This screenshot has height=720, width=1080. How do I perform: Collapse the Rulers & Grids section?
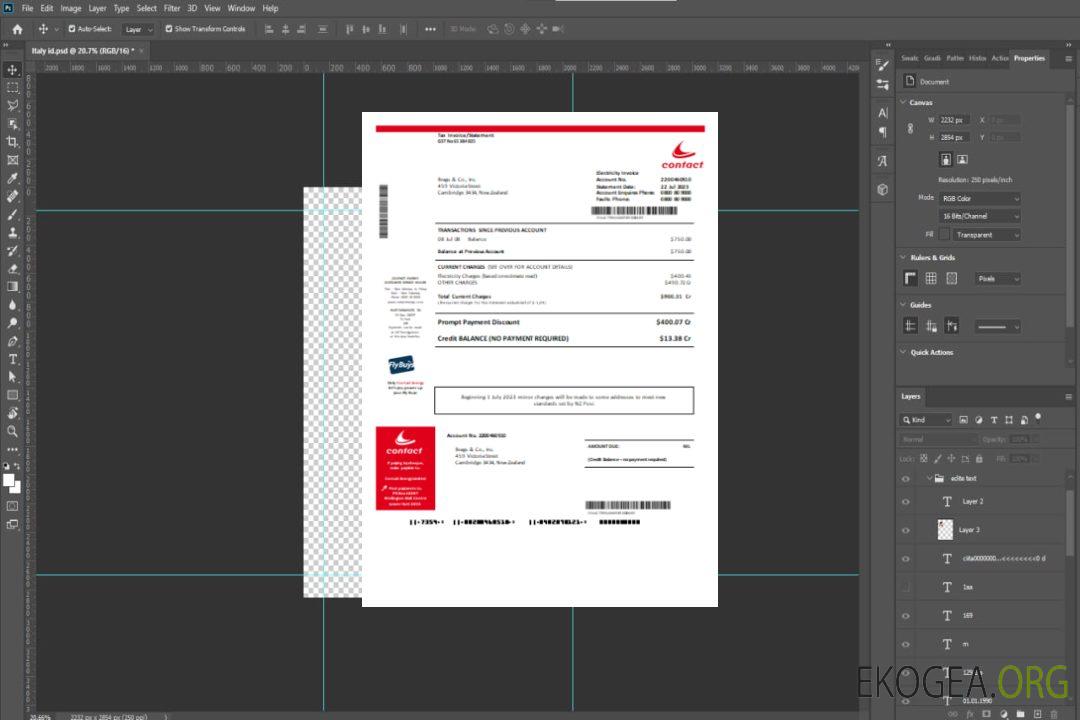[904, 257]
